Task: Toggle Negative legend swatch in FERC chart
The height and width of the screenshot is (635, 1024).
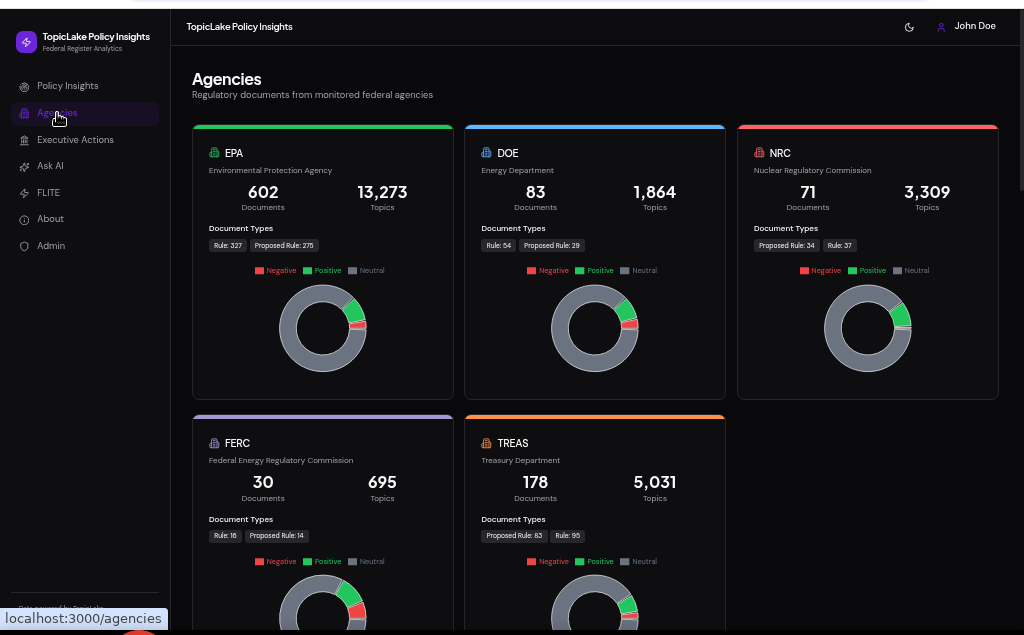Action: (259, 561)
